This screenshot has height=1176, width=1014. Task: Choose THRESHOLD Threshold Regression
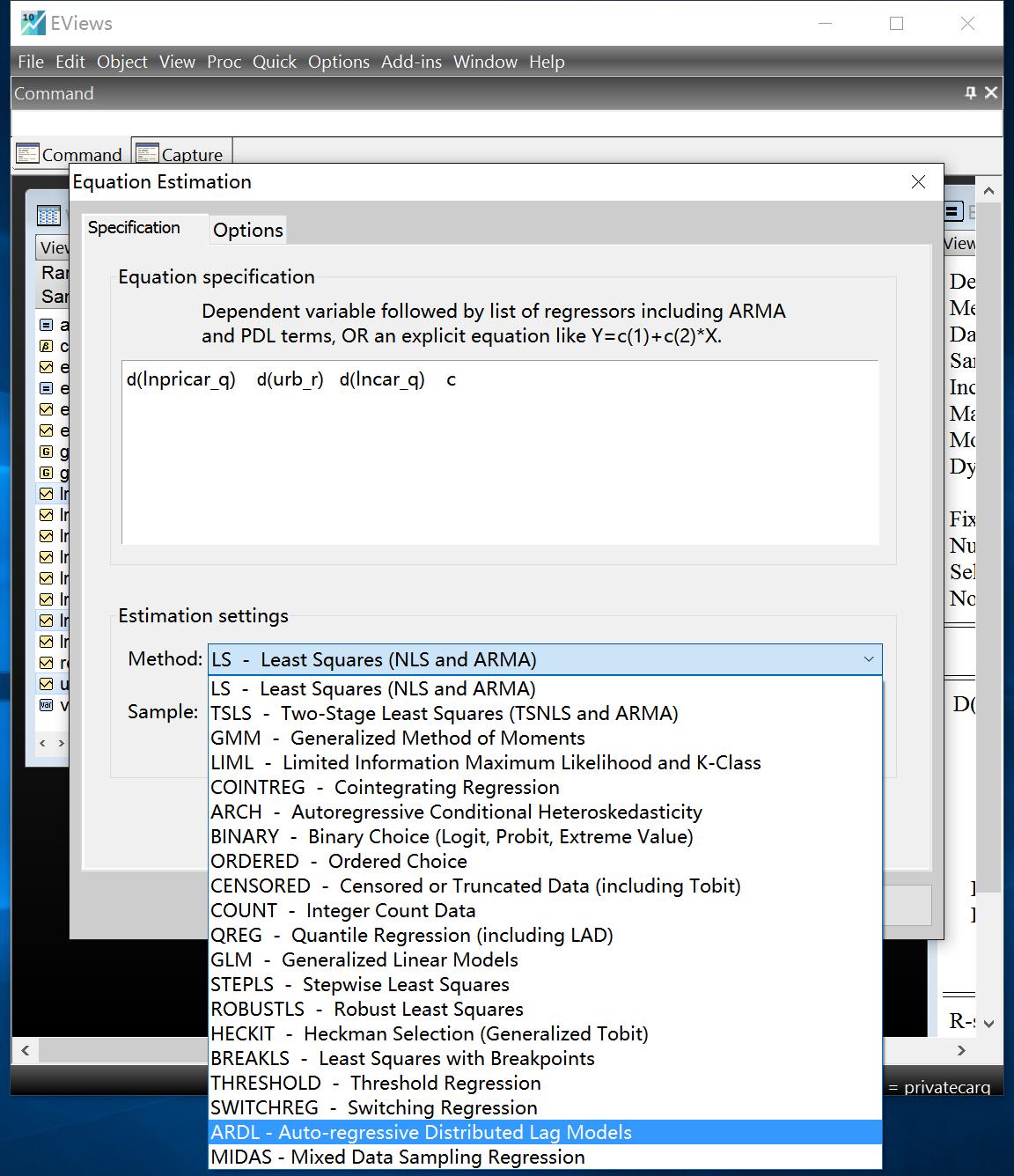click(x=545, y=1083)
